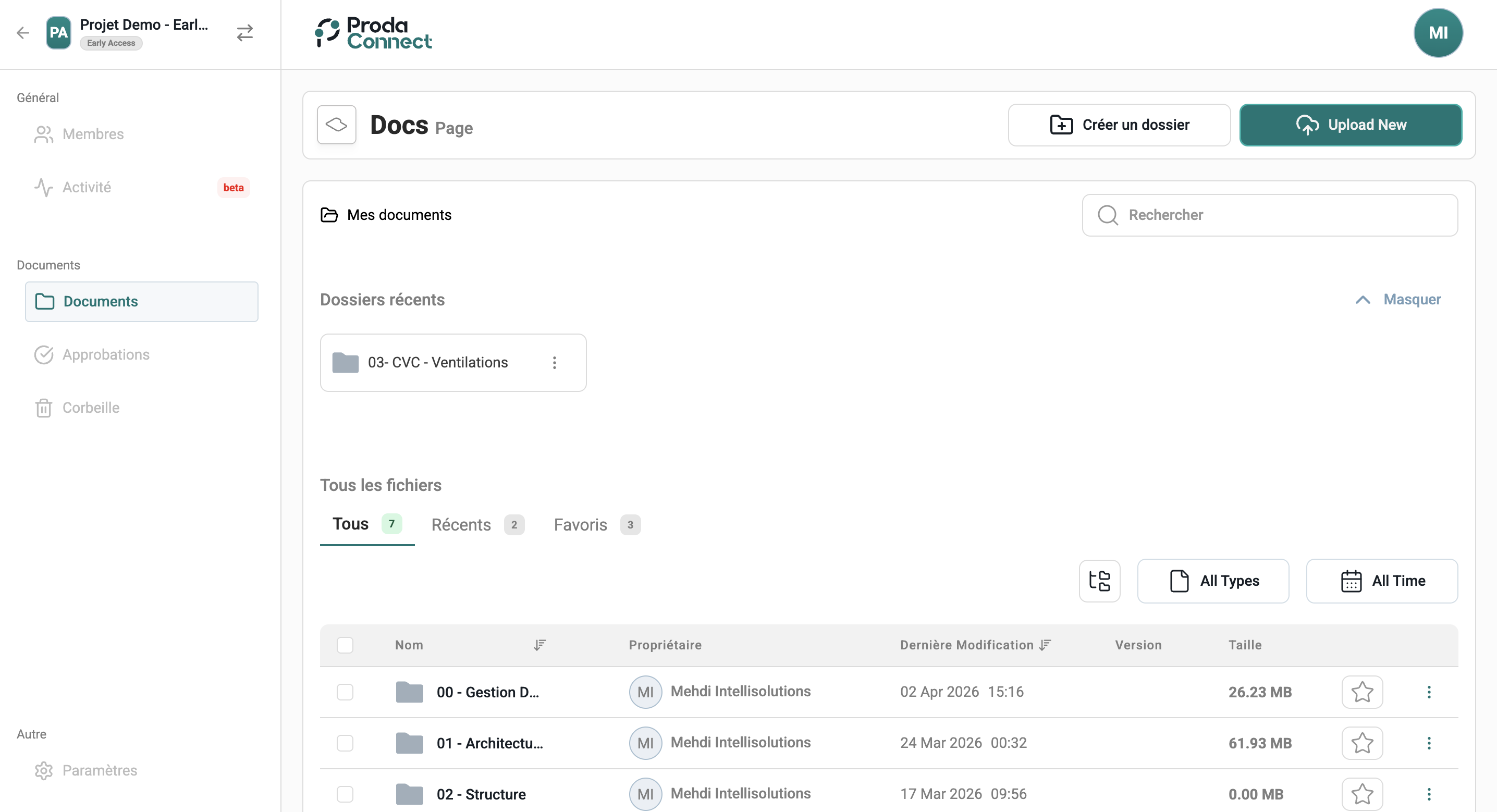Open Paramètres in the sidebar
Screen dimensions: 1497x812
click(x=141, y=770)
